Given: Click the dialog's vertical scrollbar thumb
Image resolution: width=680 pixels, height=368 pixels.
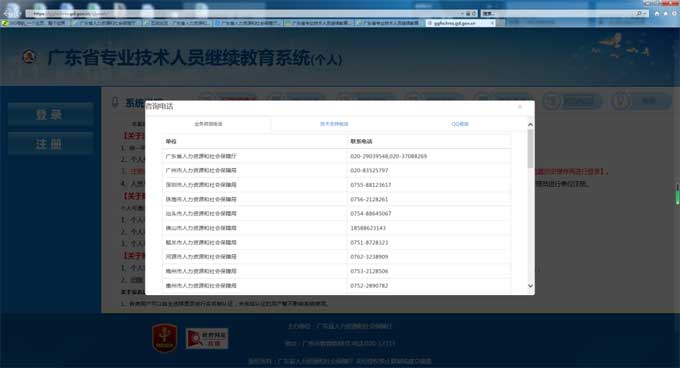Looking at the screenshot, I should click(530, 148).
